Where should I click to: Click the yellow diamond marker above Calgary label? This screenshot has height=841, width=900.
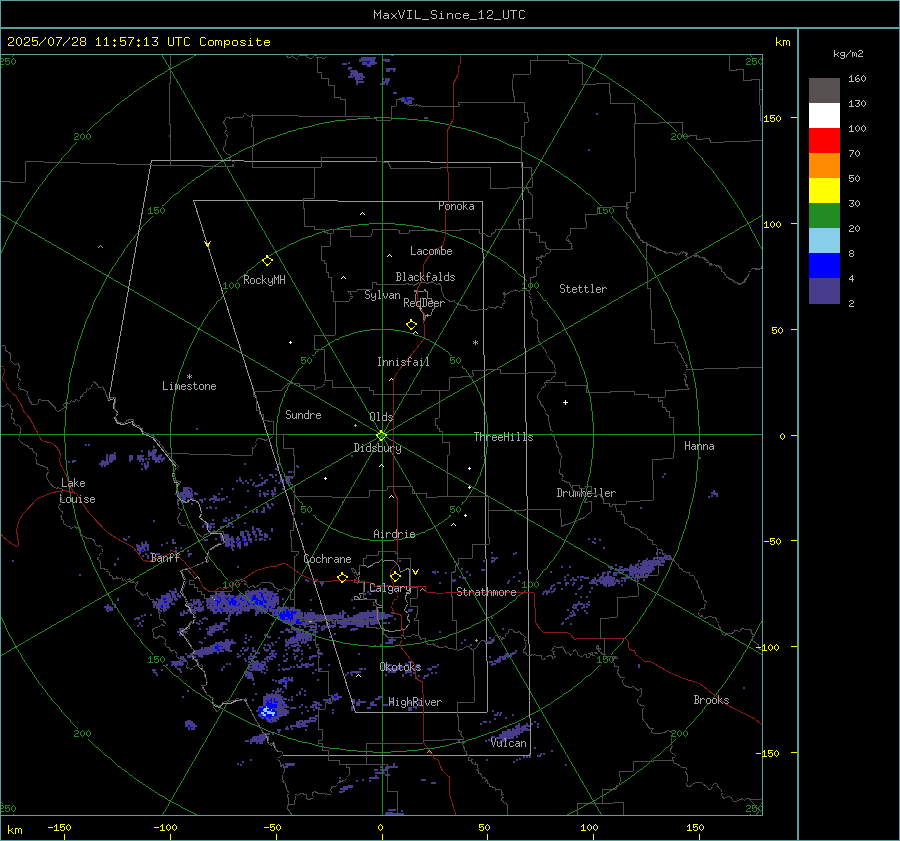[395, 576]
